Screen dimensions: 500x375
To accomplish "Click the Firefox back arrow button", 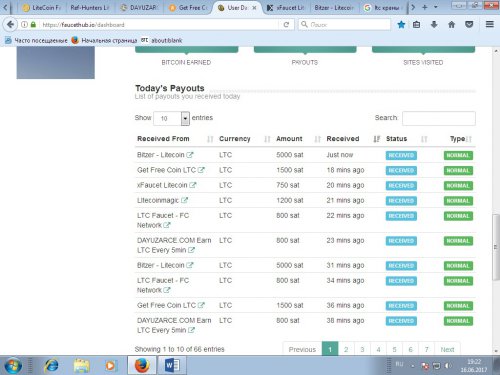I will point(10,24).
